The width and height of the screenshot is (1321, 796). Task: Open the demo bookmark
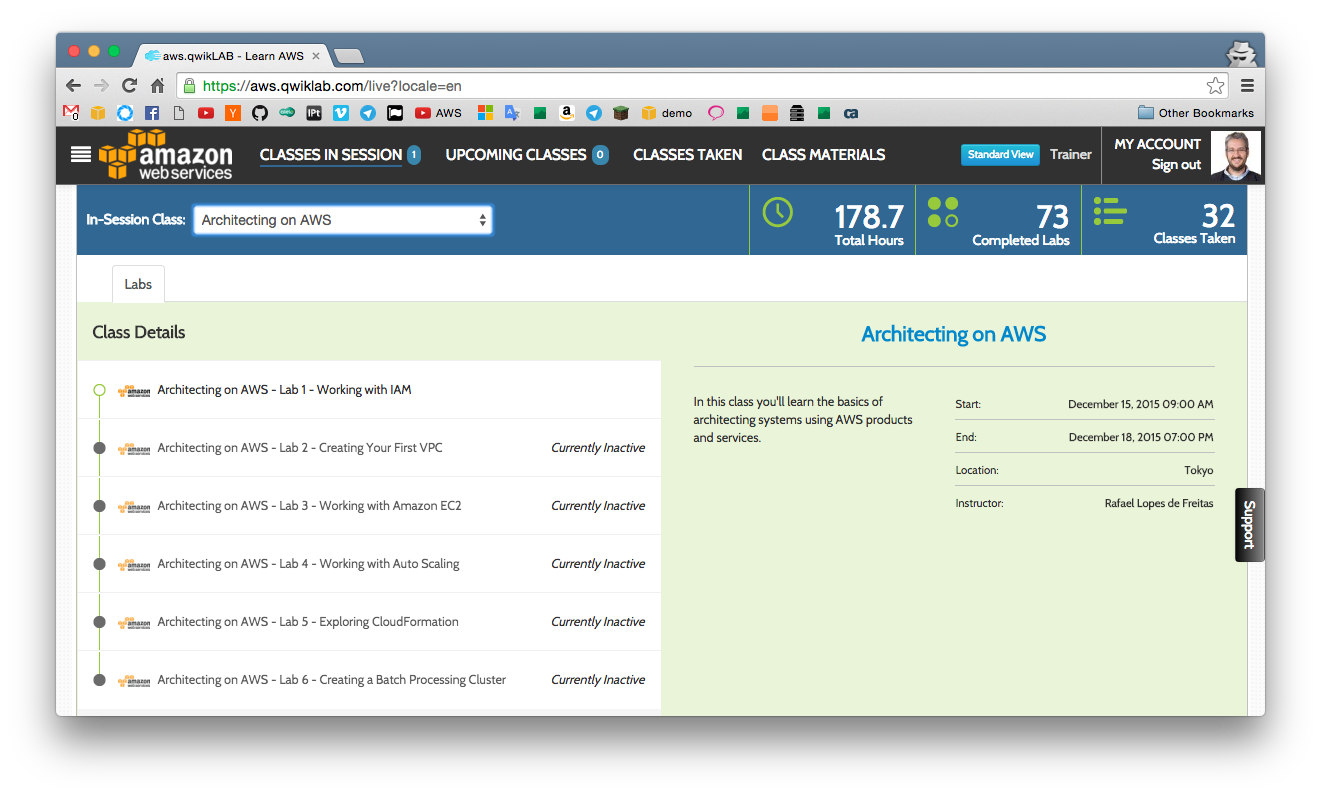(666, 113)
